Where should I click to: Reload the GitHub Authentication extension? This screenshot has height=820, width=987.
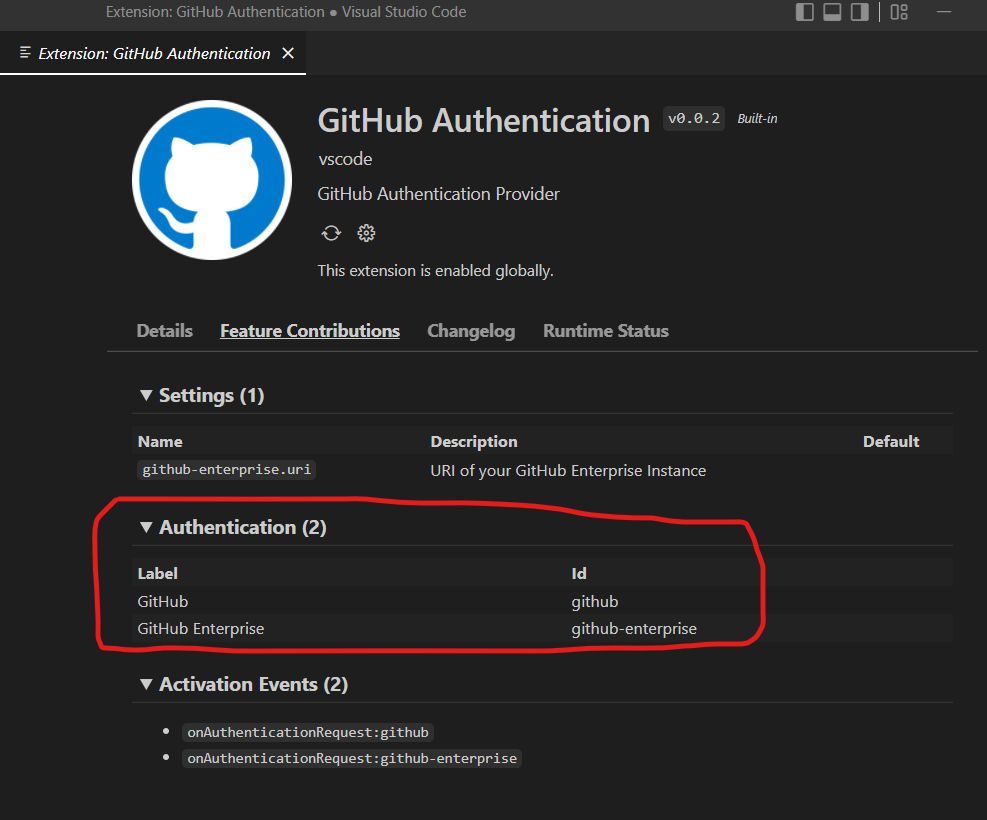(331, 232)
